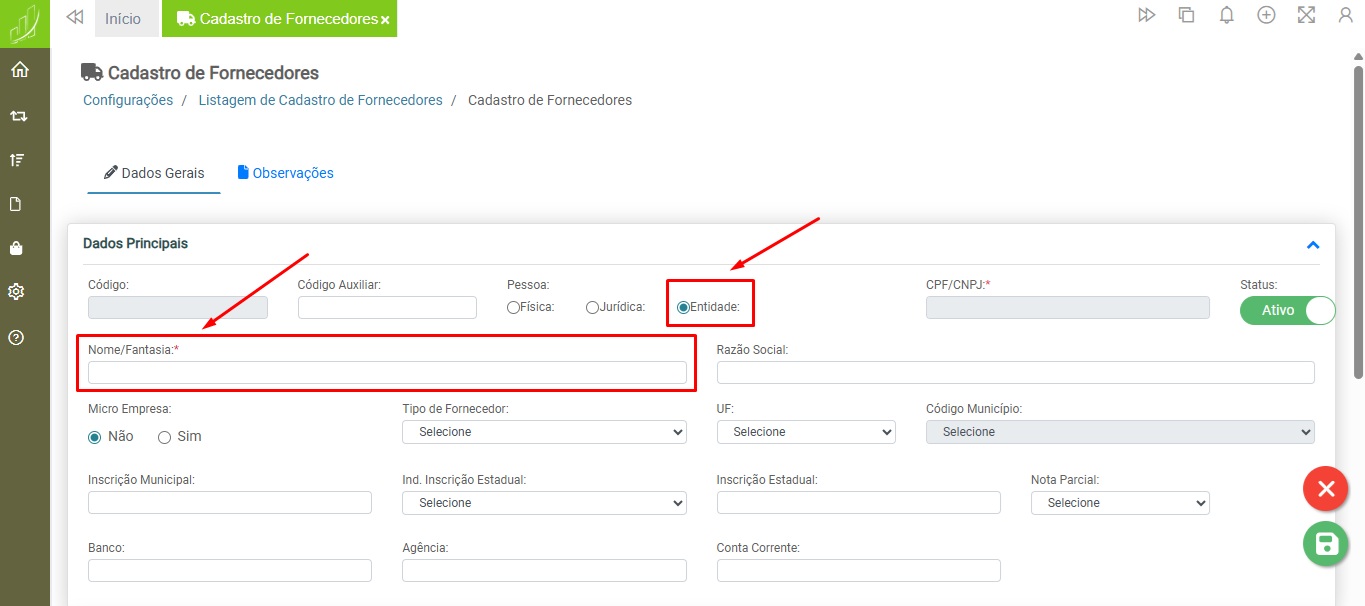This screenshot has height=606, width=1365.
Task: Click into the Nome/Fantasia input field
Action: 387,373
